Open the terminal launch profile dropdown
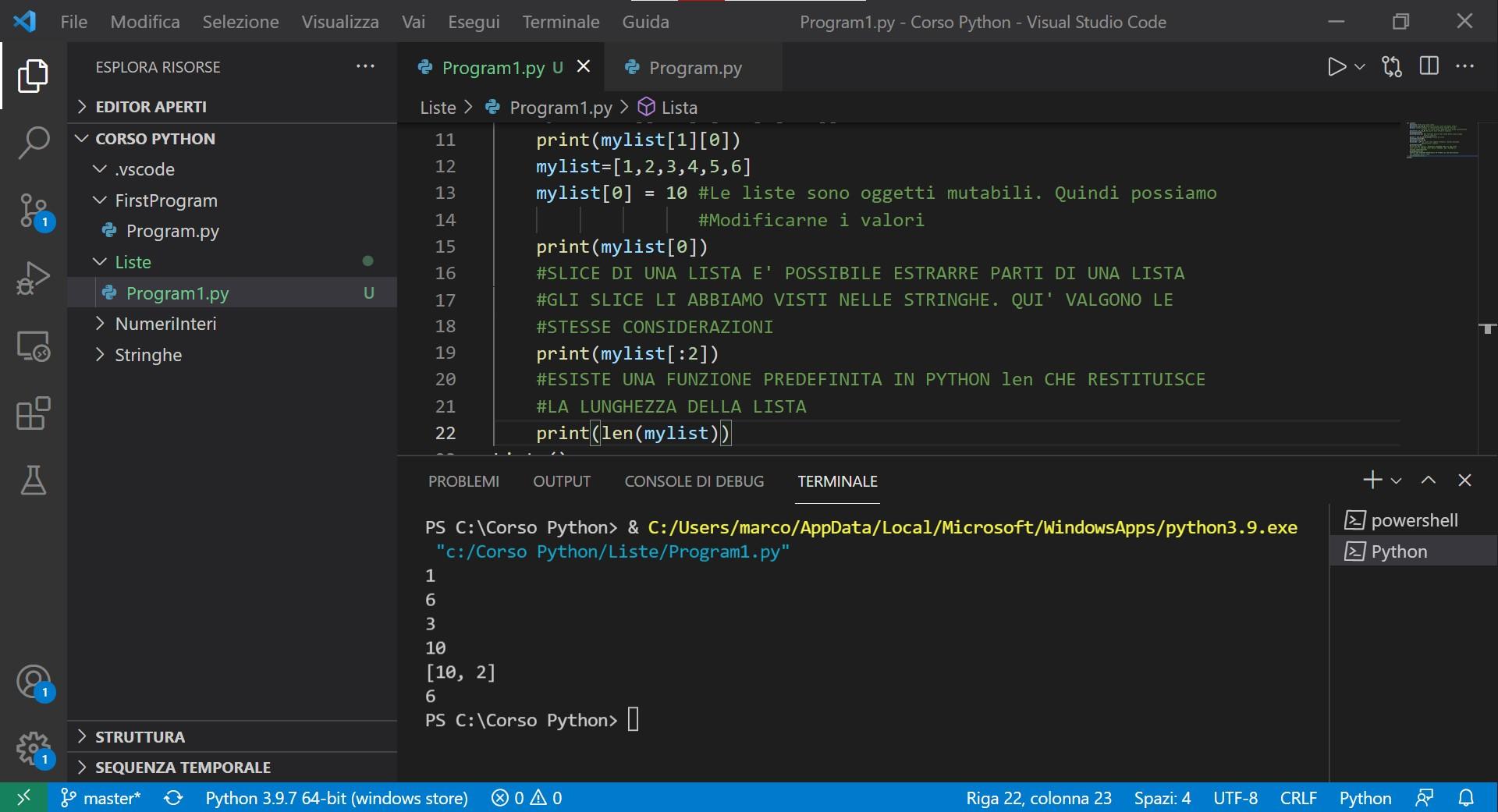 (x=1397, y=480)
